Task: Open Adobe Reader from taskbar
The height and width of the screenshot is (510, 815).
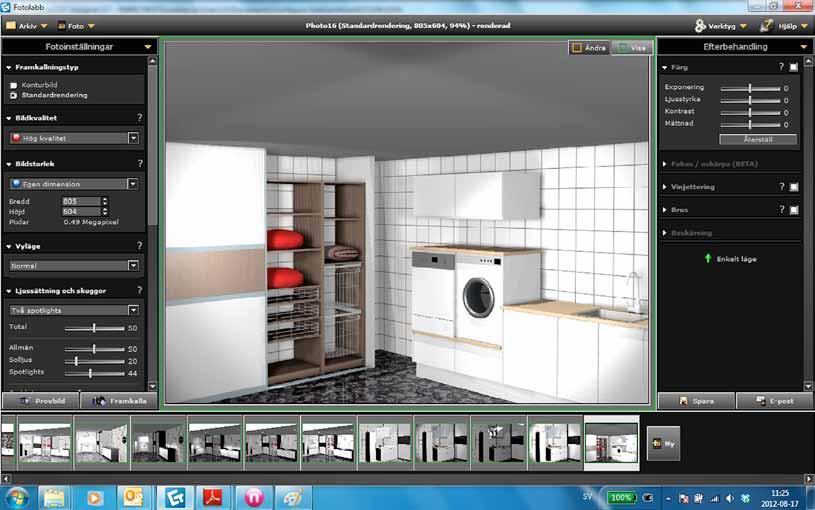Action: (213, 498)
